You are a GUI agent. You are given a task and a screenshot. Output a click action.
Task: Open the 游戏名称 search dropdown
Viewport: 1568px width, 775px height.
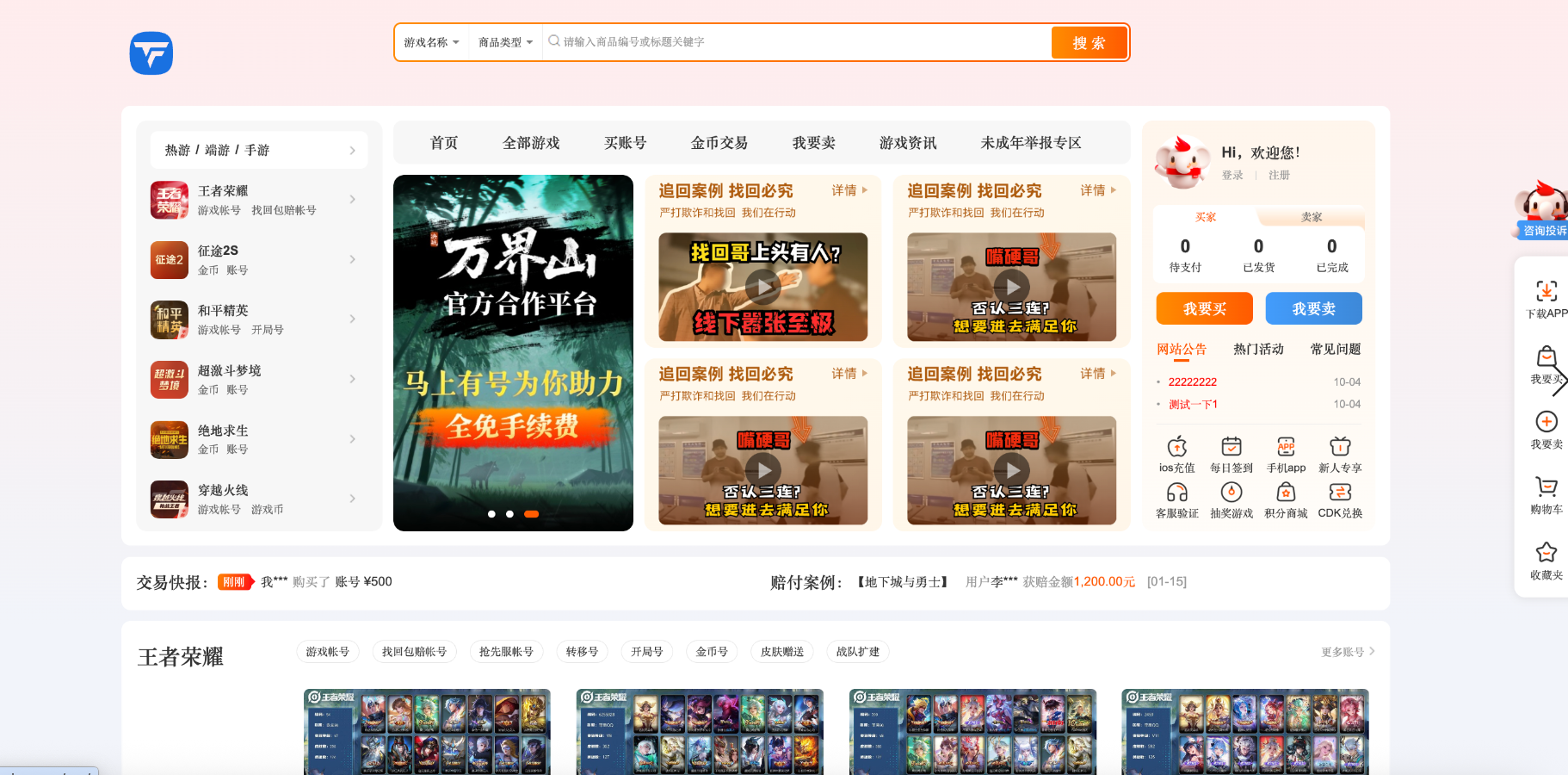[430, 41]
